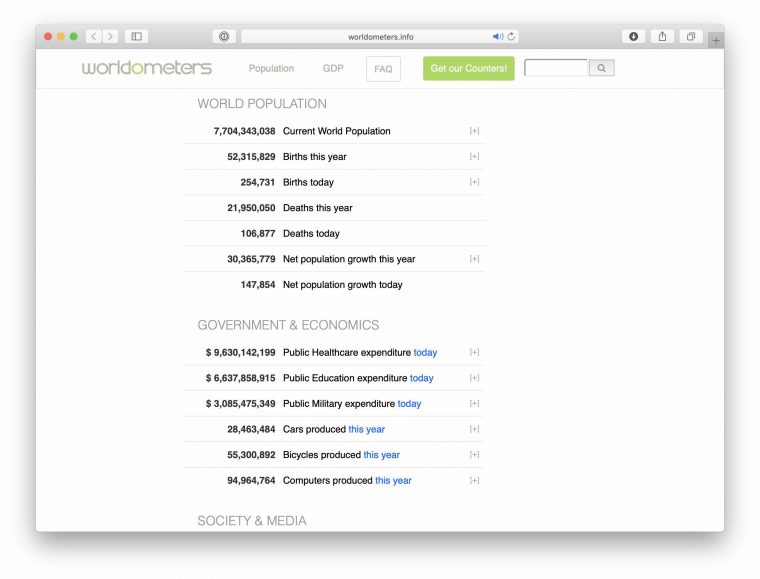Open the GDP menu item
This screenshot has height=579, width=760.
tap(333, 68)
